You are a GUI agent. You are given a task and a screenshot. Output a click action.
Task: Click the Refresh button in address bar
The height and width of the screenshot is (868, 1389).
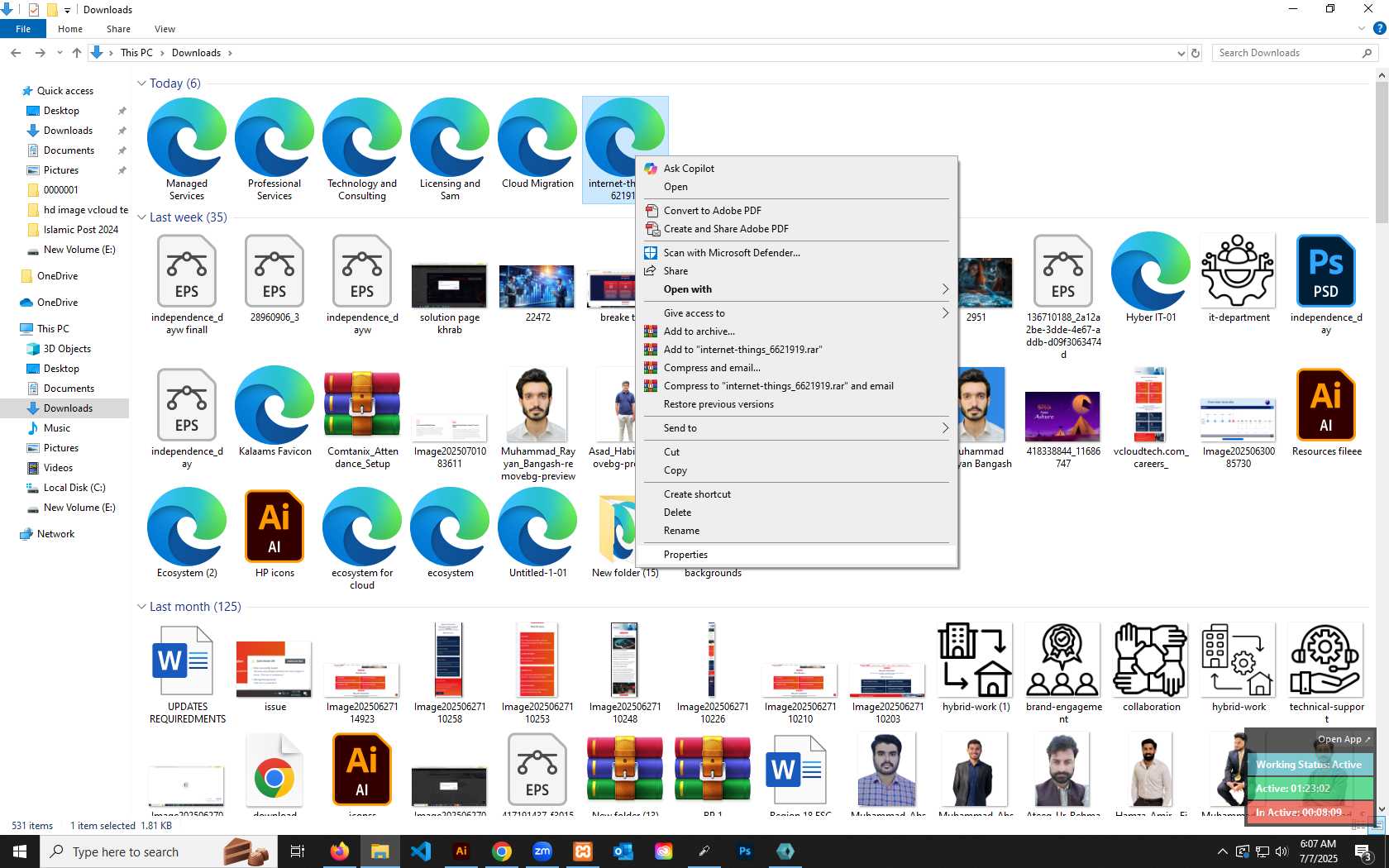pyautogui.click(x=1196, y=53)
